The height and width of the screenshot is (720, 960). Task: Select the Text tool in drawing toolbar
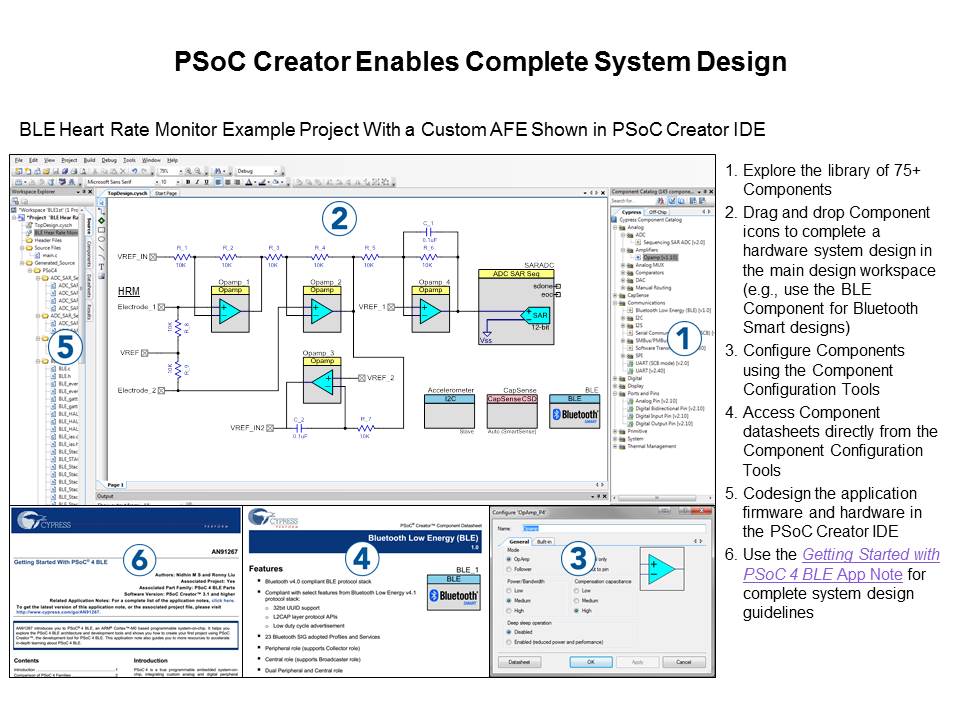(x=101, y=265)
